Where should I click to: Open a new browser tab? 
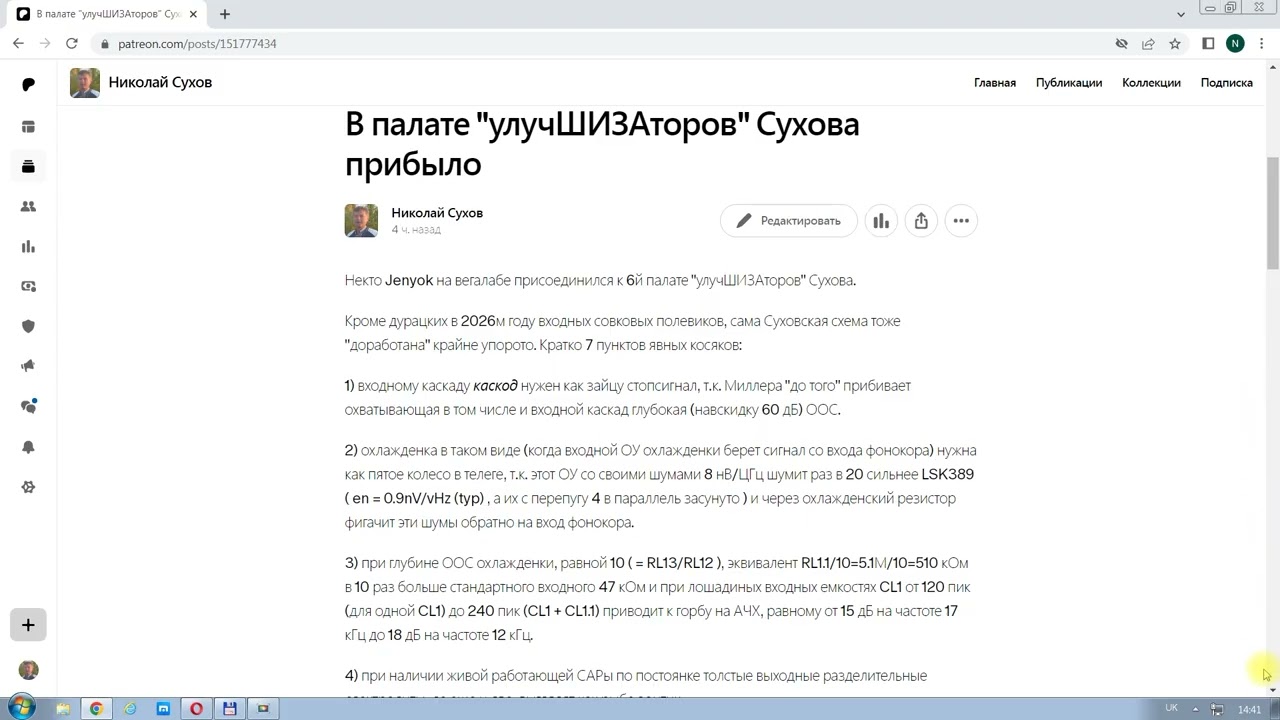(x=225, y=14)
